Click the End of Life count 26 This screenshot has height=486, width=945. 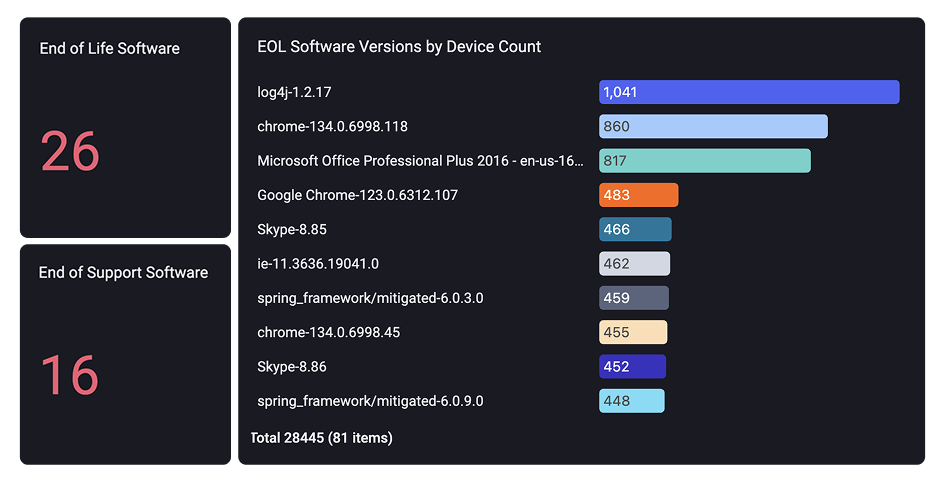click(x=70, y=152)
